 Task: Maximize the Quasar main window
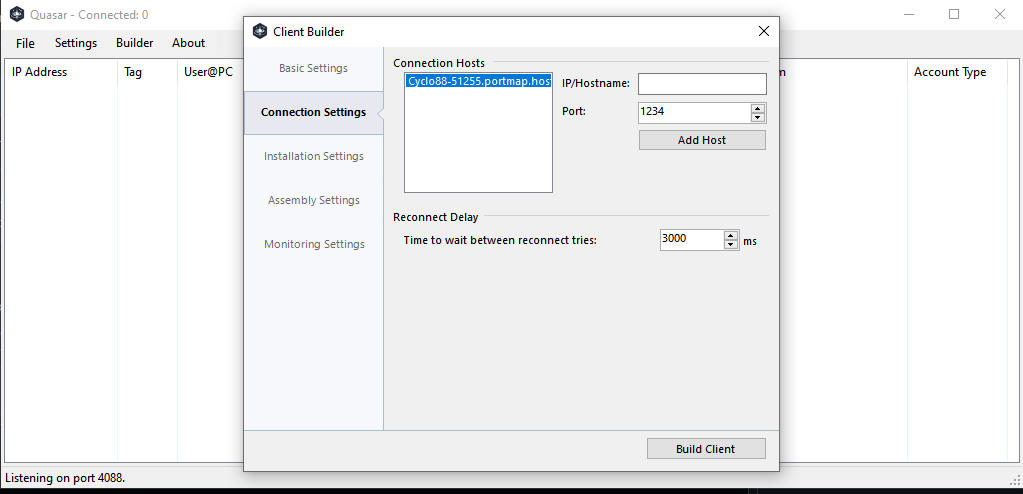954,14
